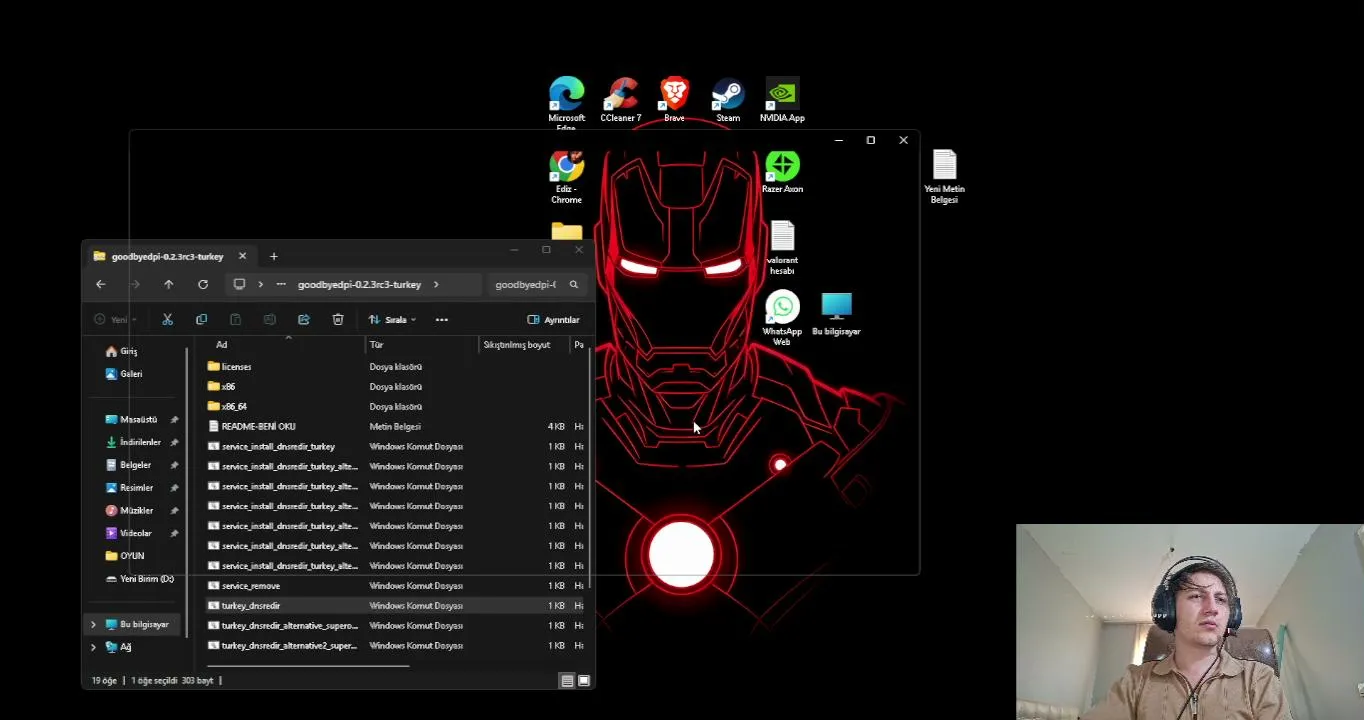Click the Explorer address bar path field

click(x=353, y=284)
